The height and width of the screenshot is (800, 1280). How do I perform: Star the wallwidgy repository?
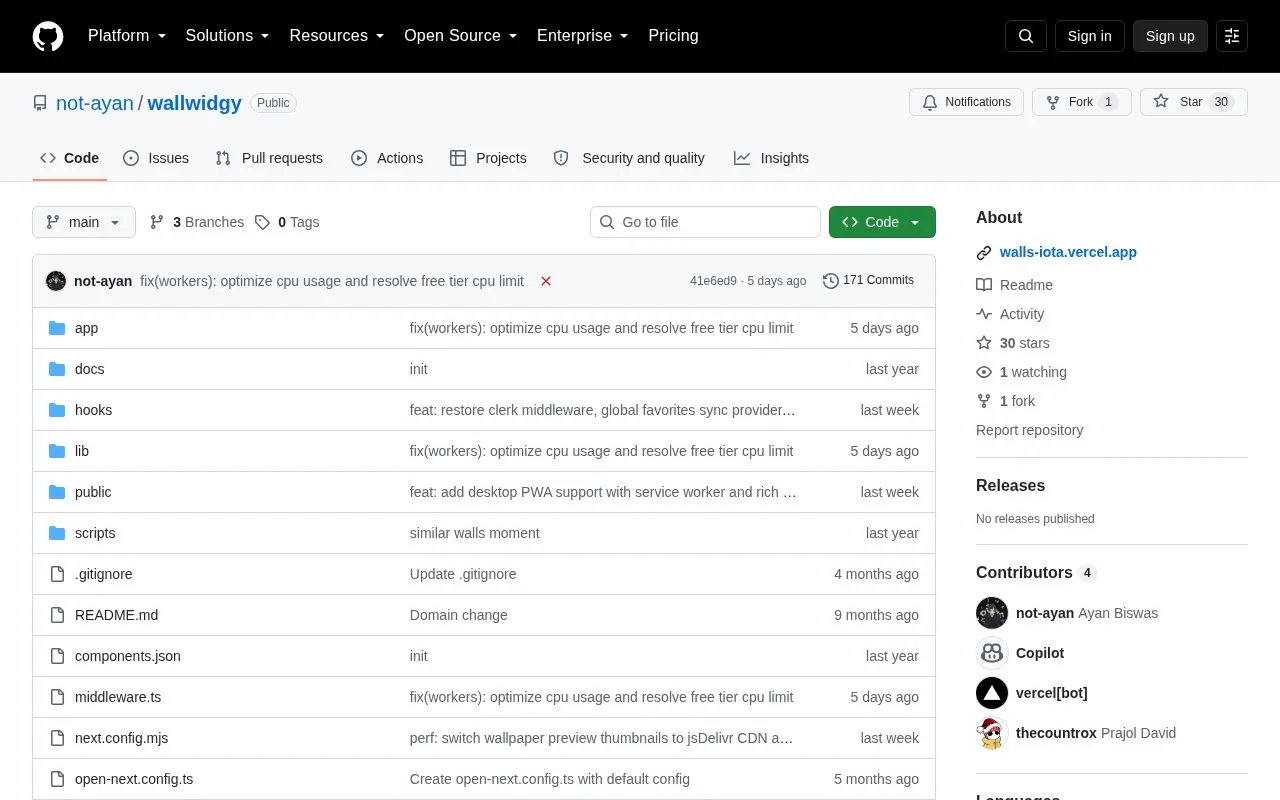(x=1194, y=102)
